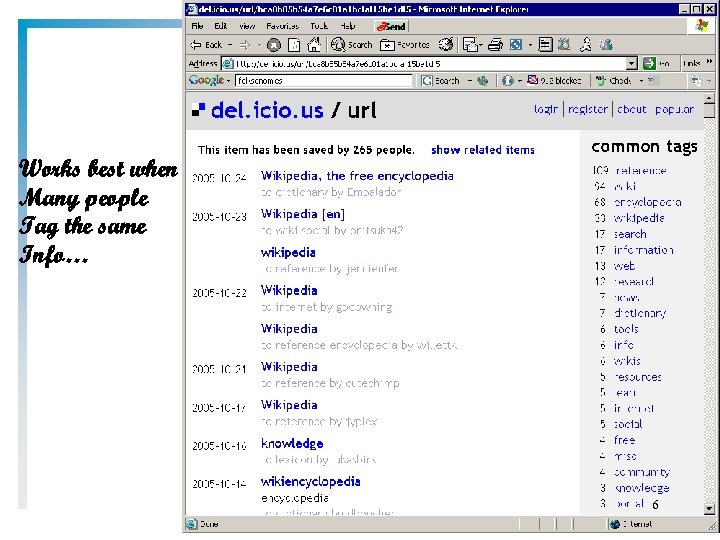
Task: Open the Help menu
Action: [x=348, y=26]
